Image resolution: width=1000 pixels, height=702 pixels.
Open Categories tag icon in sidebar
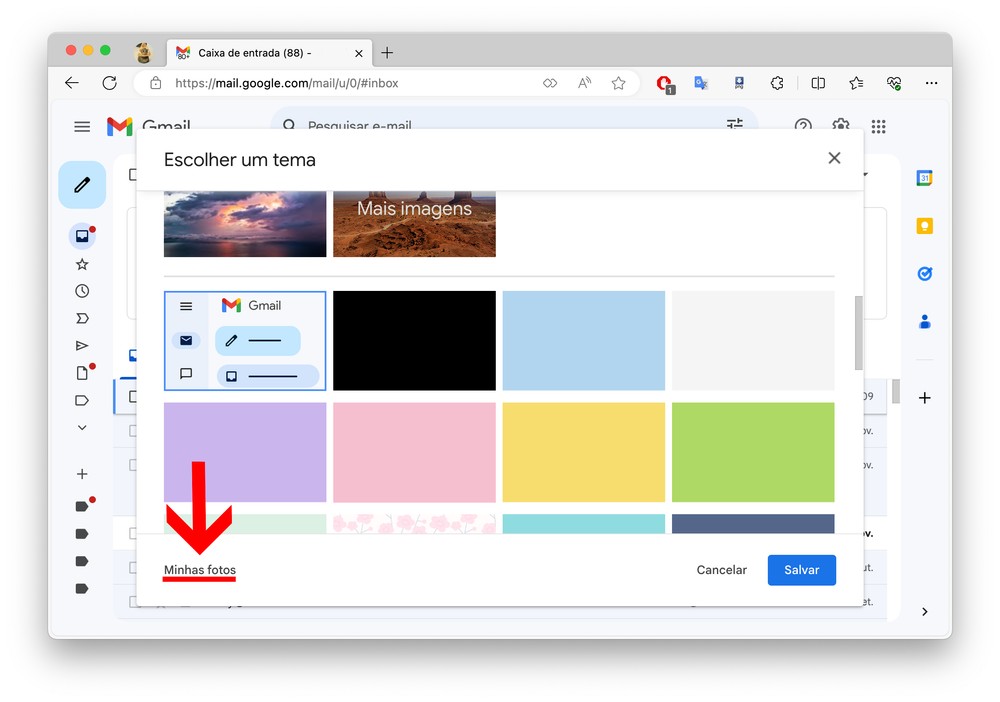click(x=82, y=400)
